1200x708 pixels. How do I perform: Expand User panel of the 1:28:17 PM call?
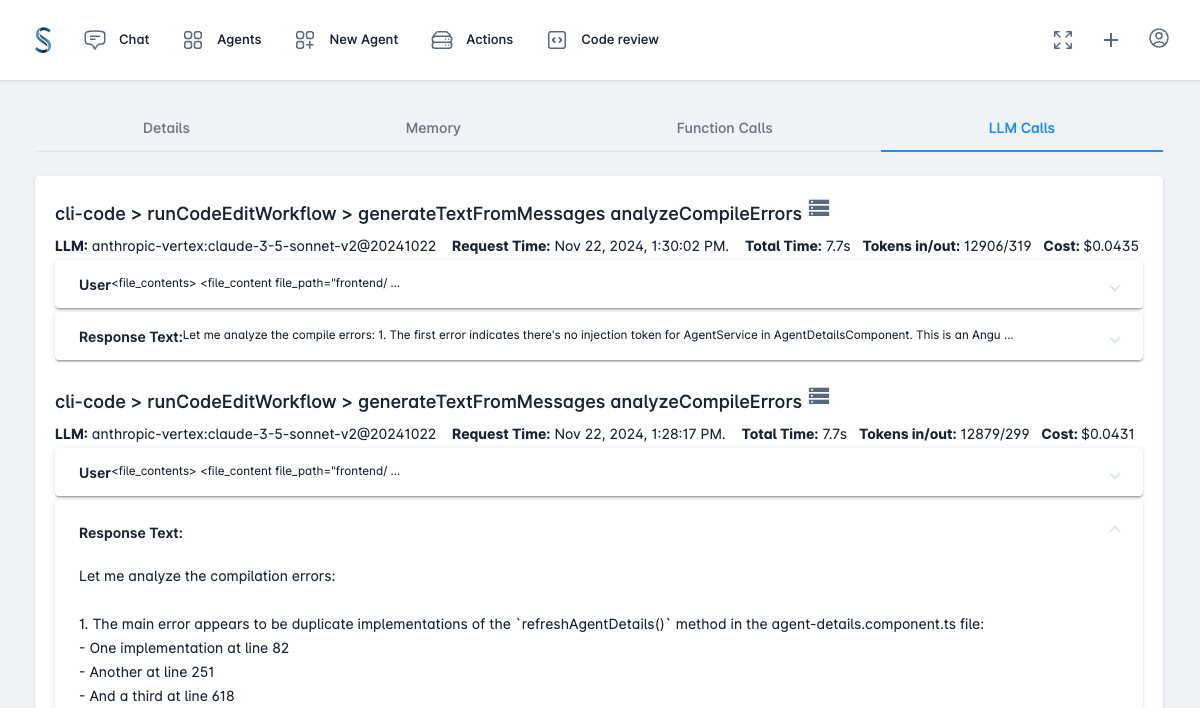[599, 472]
